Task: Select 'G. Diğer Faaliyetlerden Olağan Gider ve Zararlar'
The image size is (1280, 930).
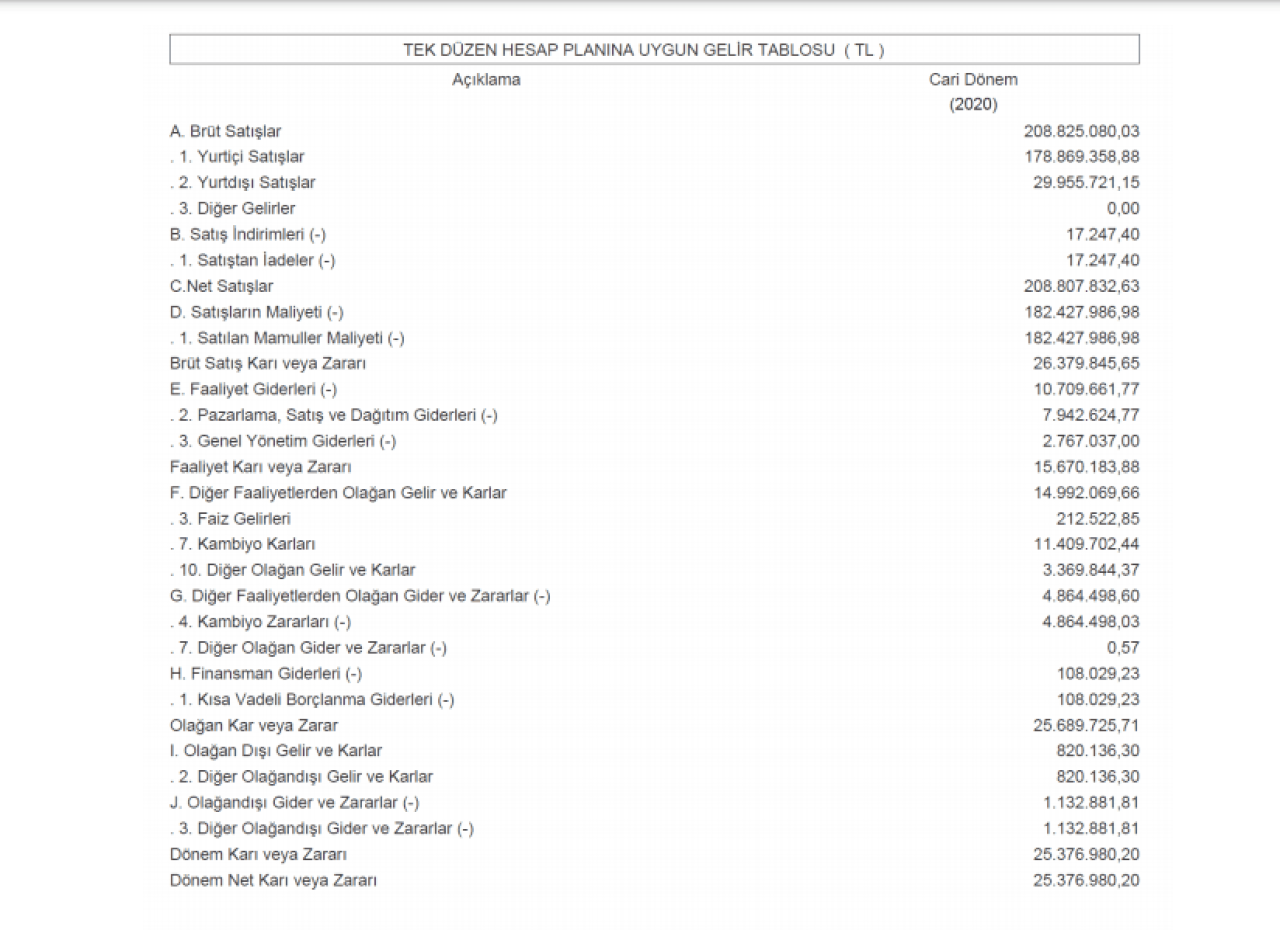Action: coord(360,596)
